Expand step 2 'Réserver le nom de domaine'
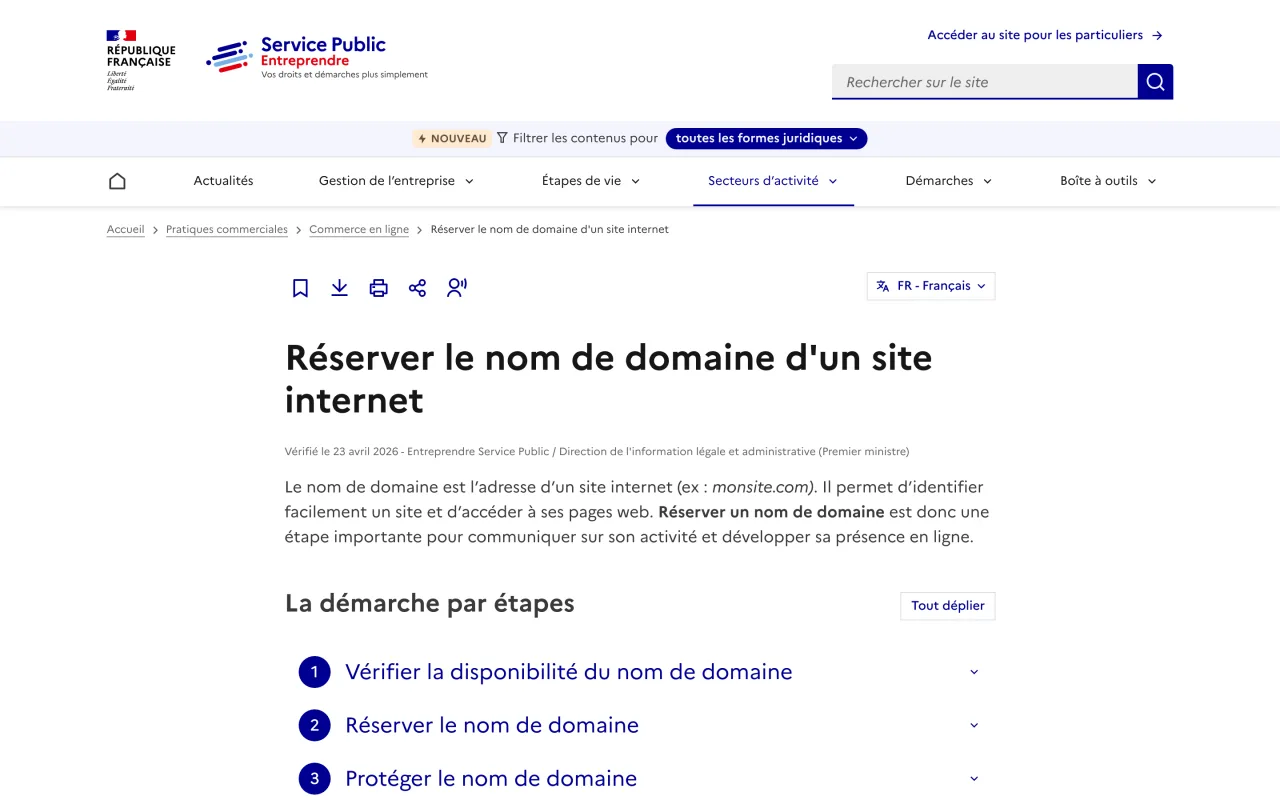 pyautogui.click(x=640, y=725)
